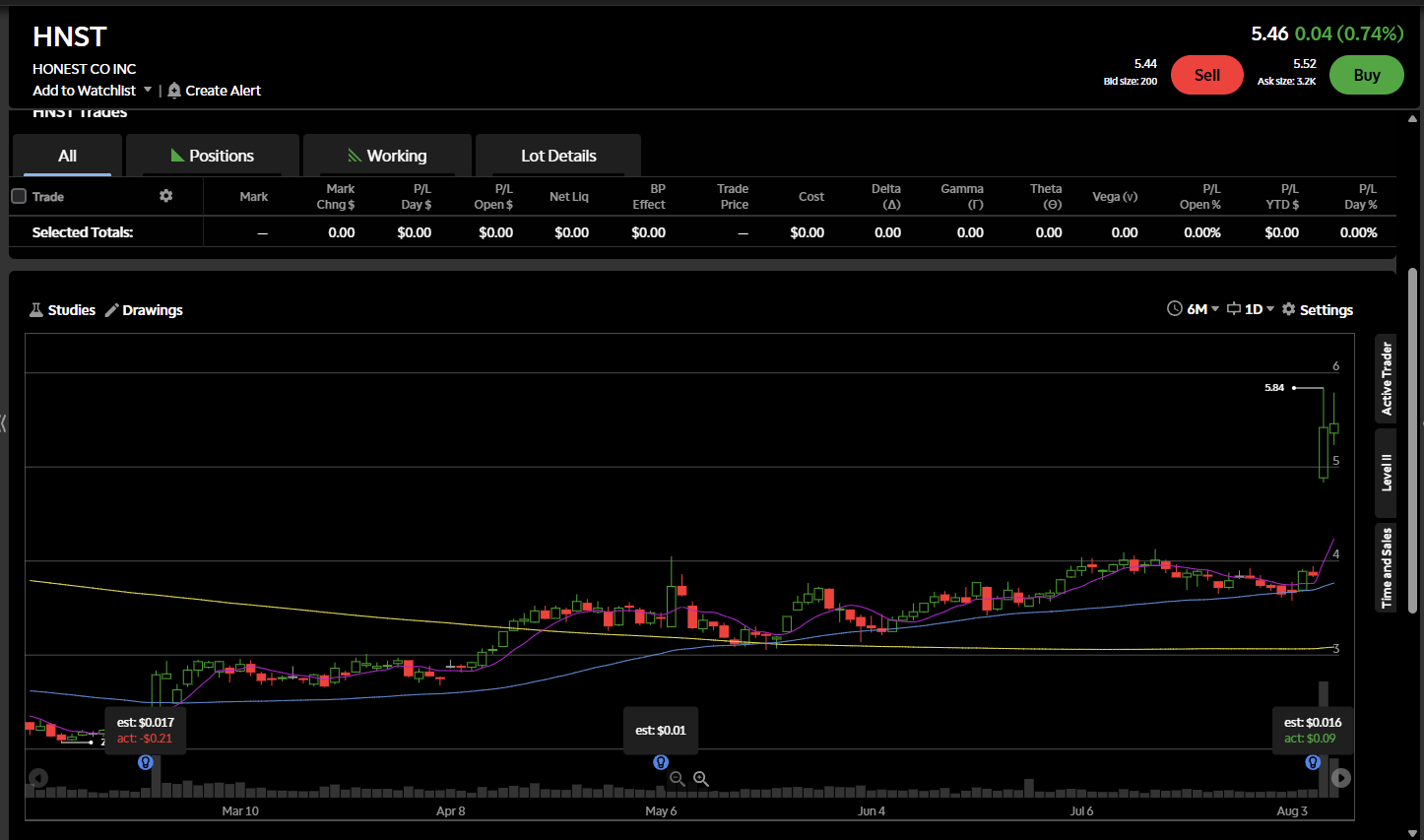This screenshot has height=840, width=1424.
Task: Click the 5.52 ask price
Action: pos(1305,64)
